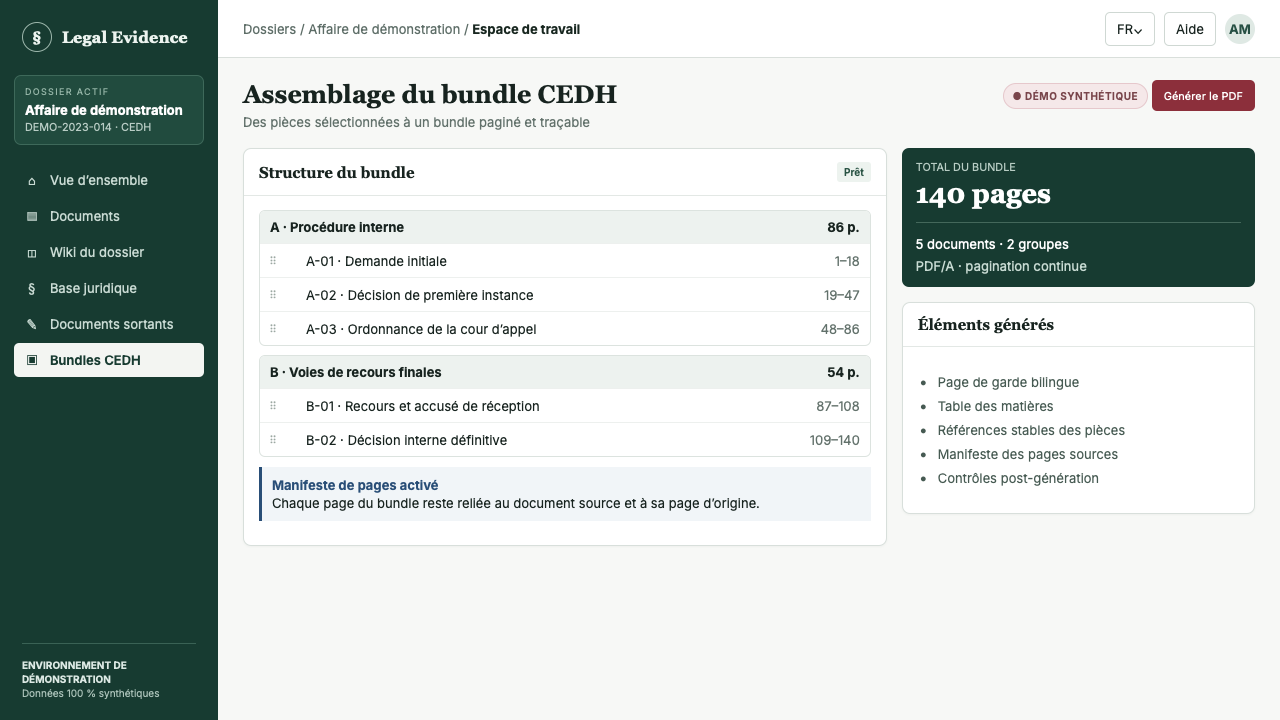1280x720 pixels.
Task: Select row B-02 · Décision interne définitive
Action: click(565, 440)
